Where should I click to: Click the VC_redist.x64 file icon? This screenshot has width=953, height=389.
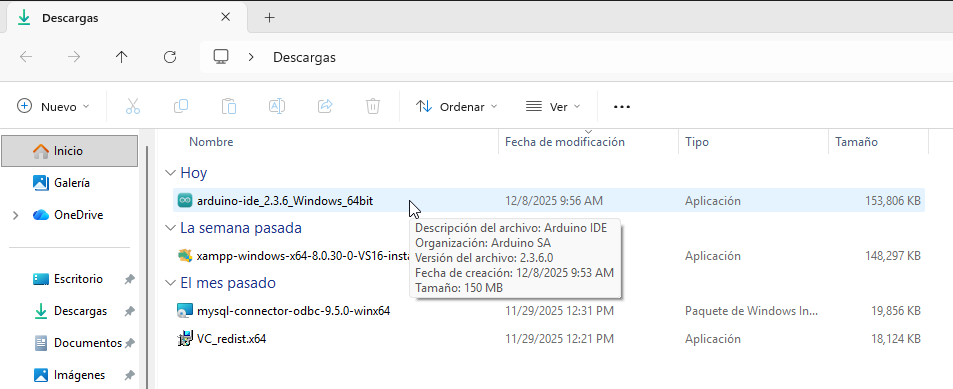[x=185, y=339]
